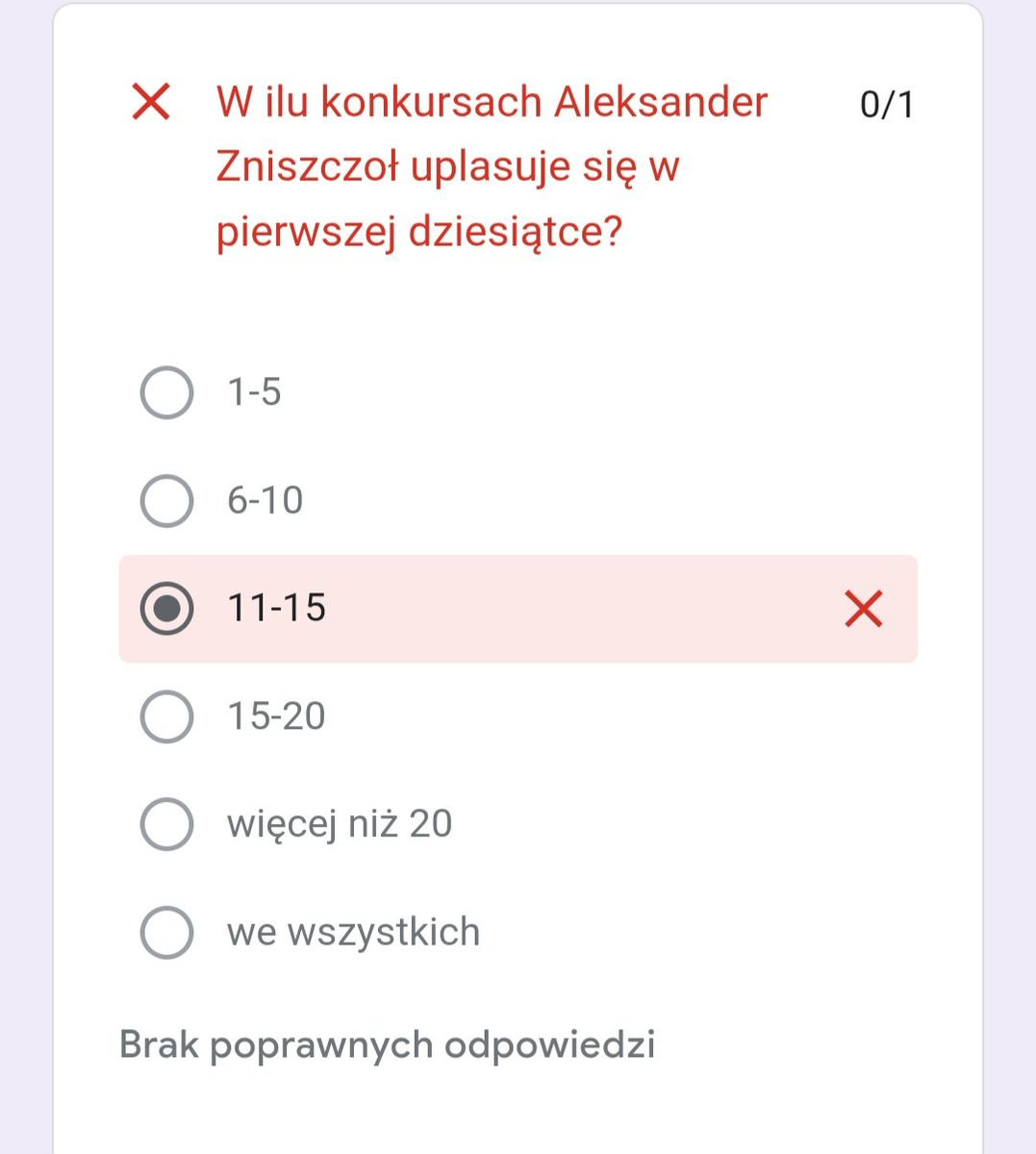Viewport: 1036px width, 1154px height.
Task: Click the "1-5" option label
Action: pyautogui.click(x=254, y=392)
